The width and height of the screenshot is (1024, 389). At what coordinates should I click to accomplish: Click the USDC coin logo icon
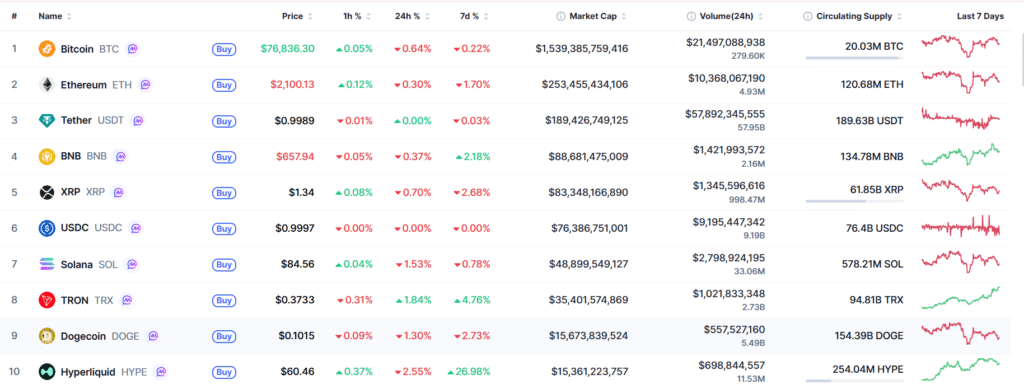pos(47,228)
